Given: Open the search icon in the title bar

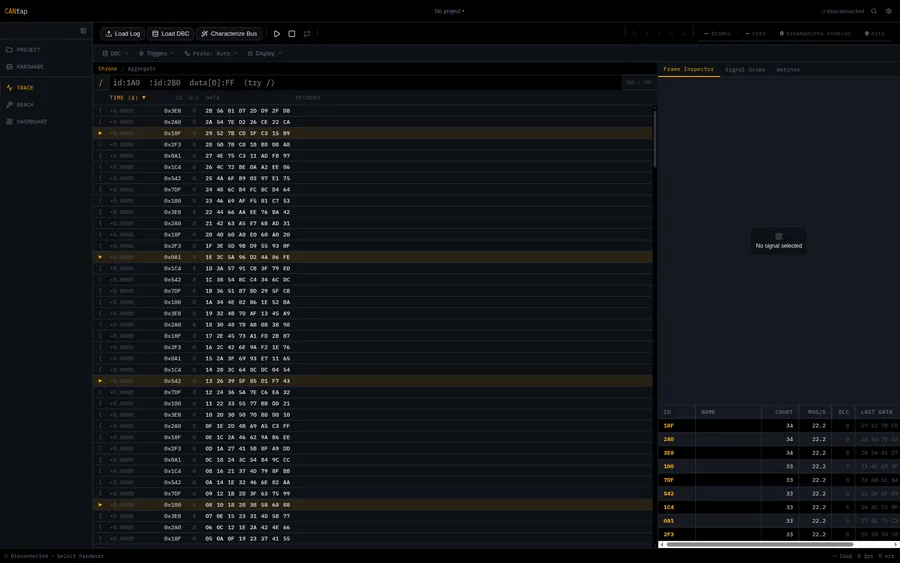Looking at the screenshot, I should pyautogui.click(x=874, y=11).
